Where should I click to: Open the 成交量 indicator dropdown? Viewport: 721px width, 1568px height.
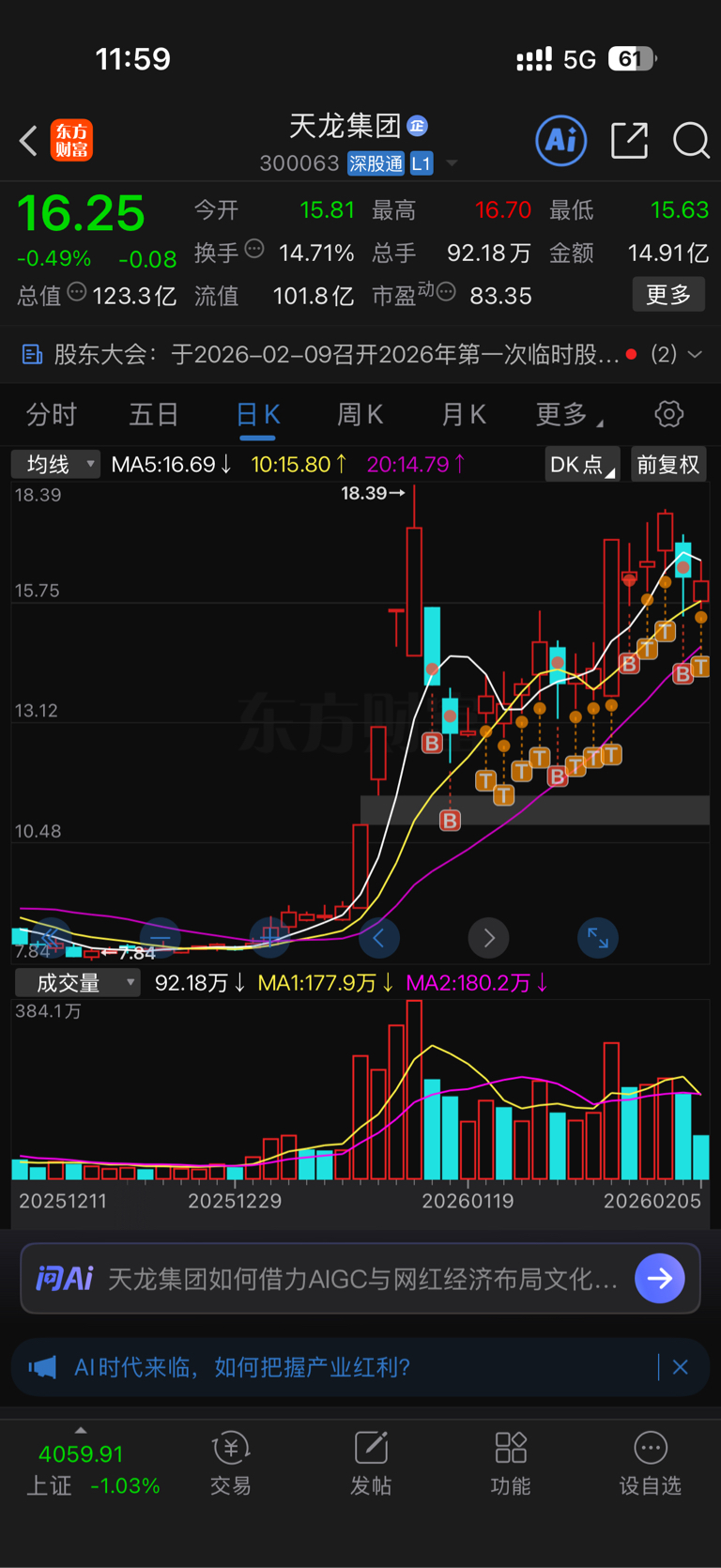[77, 983]
